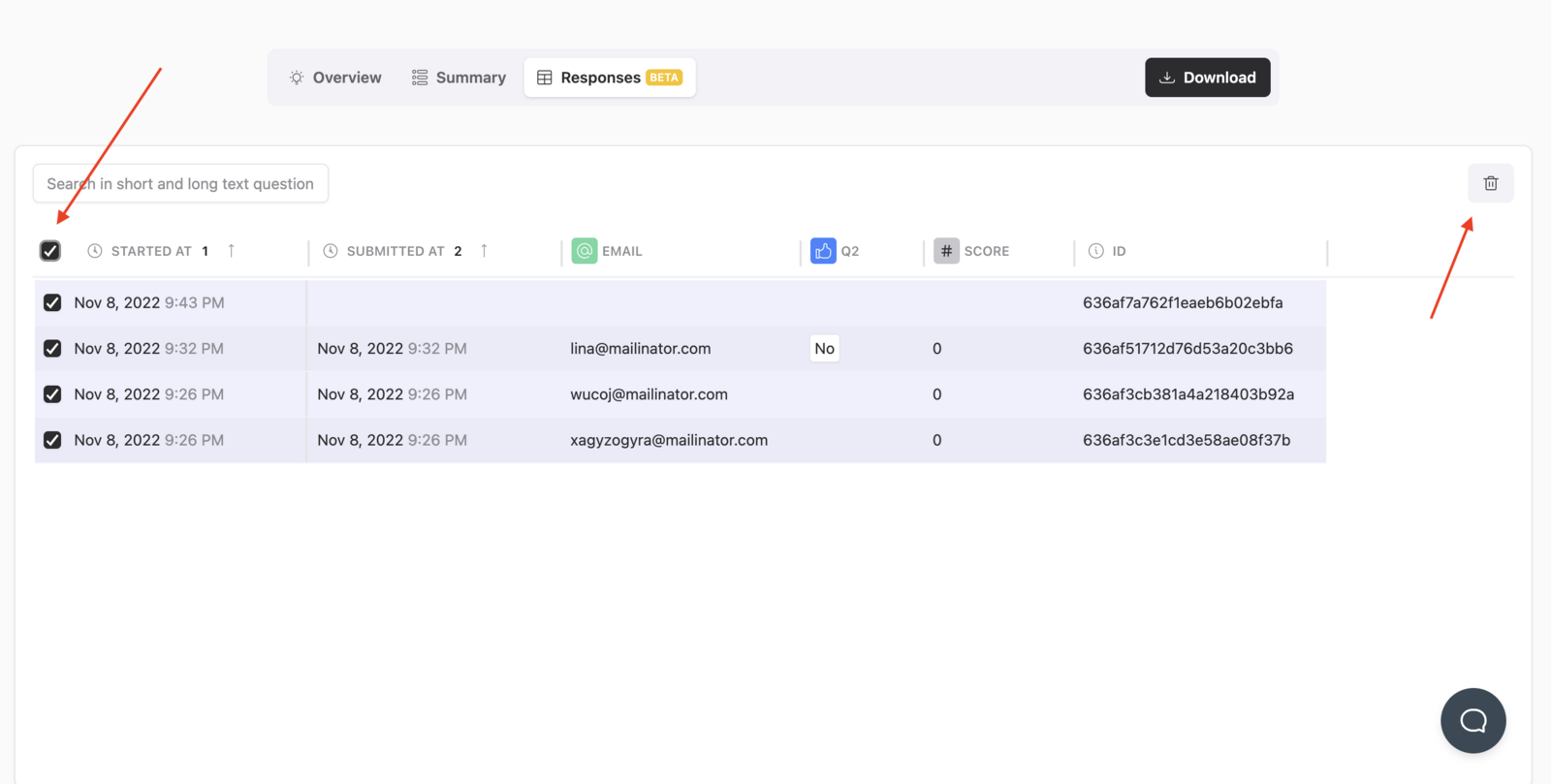Switch to the Overview tab

click(335, 78)
